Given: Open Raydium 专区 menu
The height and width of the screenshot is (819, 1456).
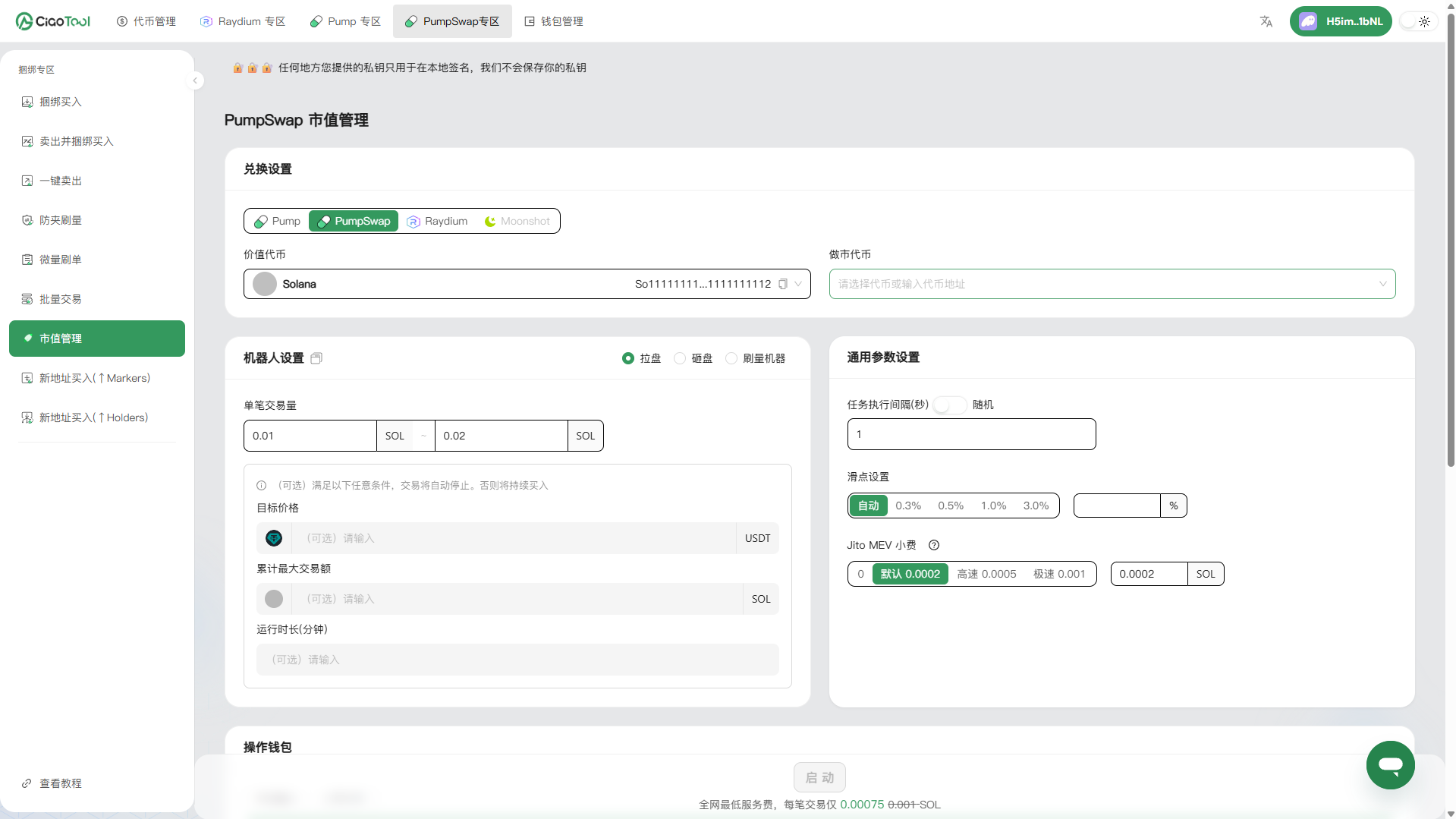Looking at the screenshot, I should pos(243,21).
